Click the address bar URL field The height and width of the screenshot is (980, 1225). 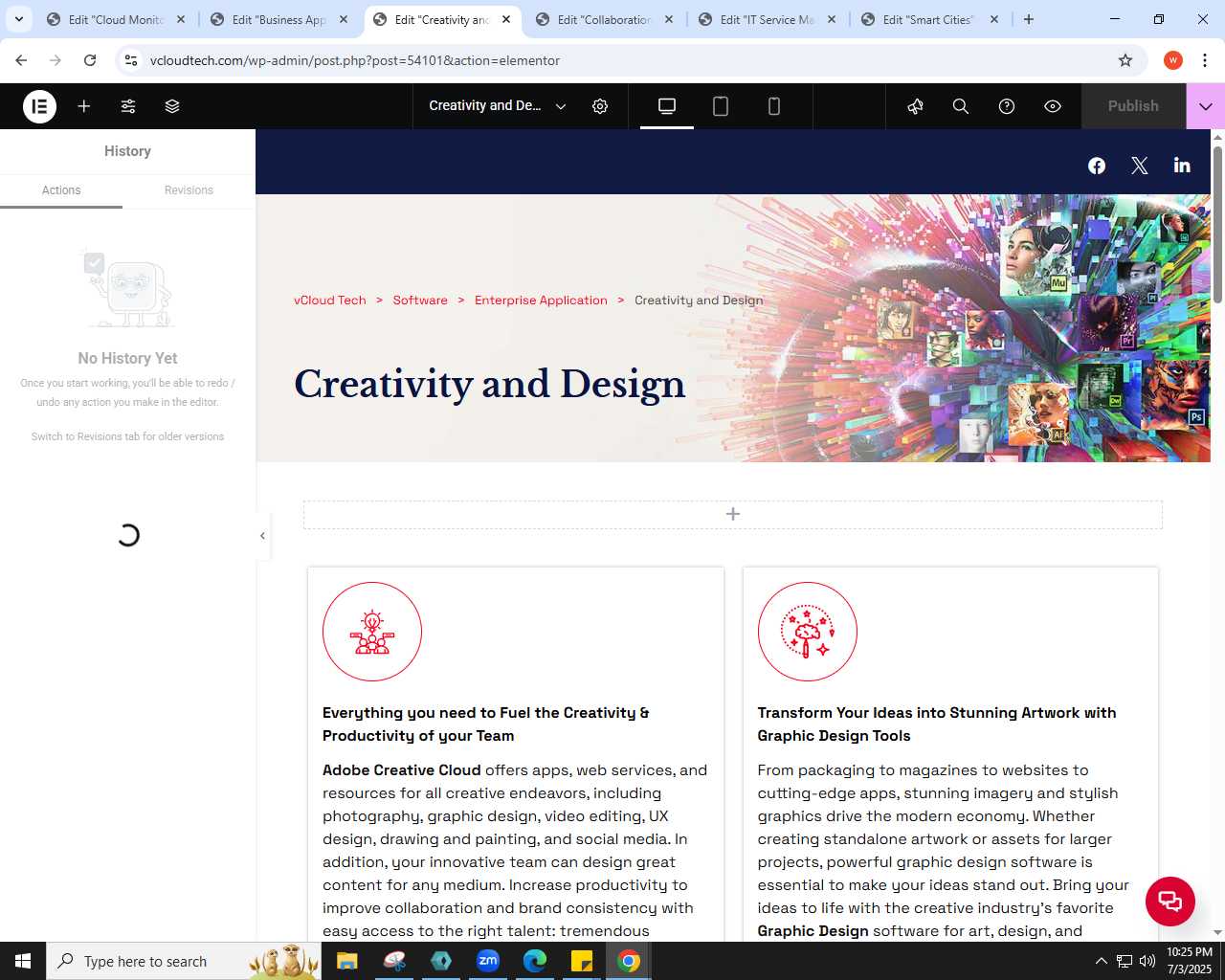click(612, 60)
